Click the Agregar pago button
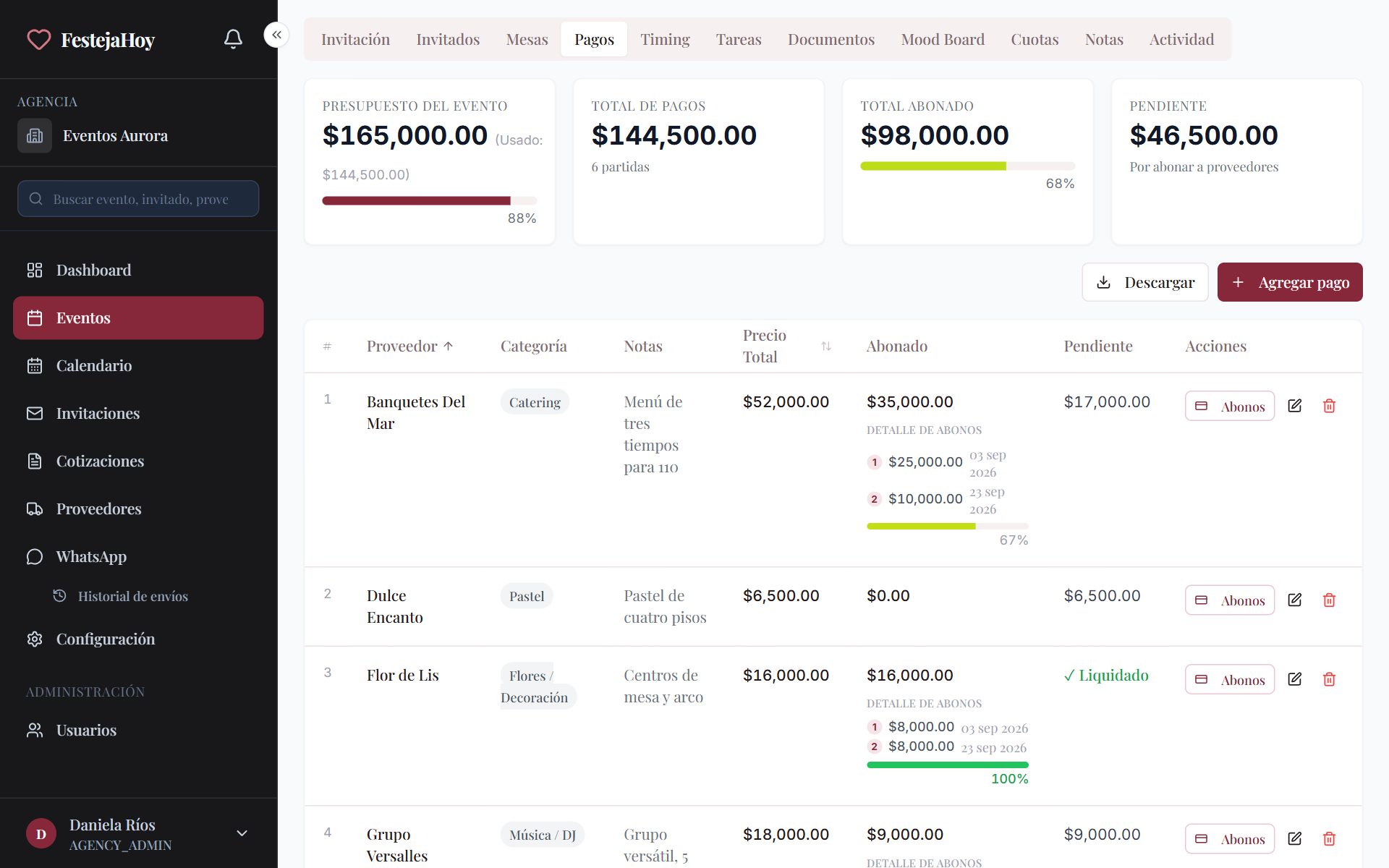 tap(1290, 282)
